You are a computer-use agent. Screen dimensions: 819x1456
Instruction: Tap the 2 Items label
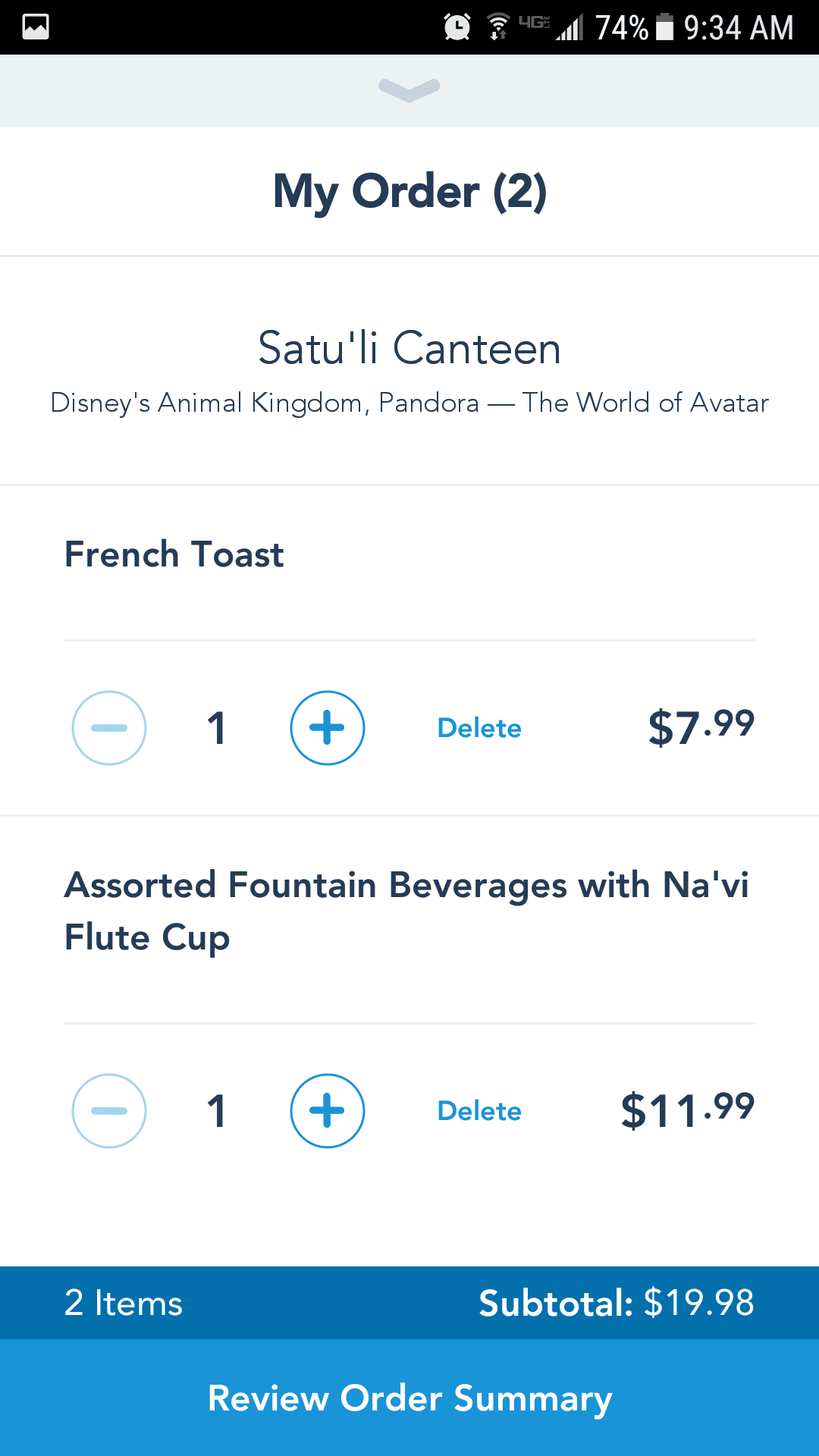tap(124, 1303)
